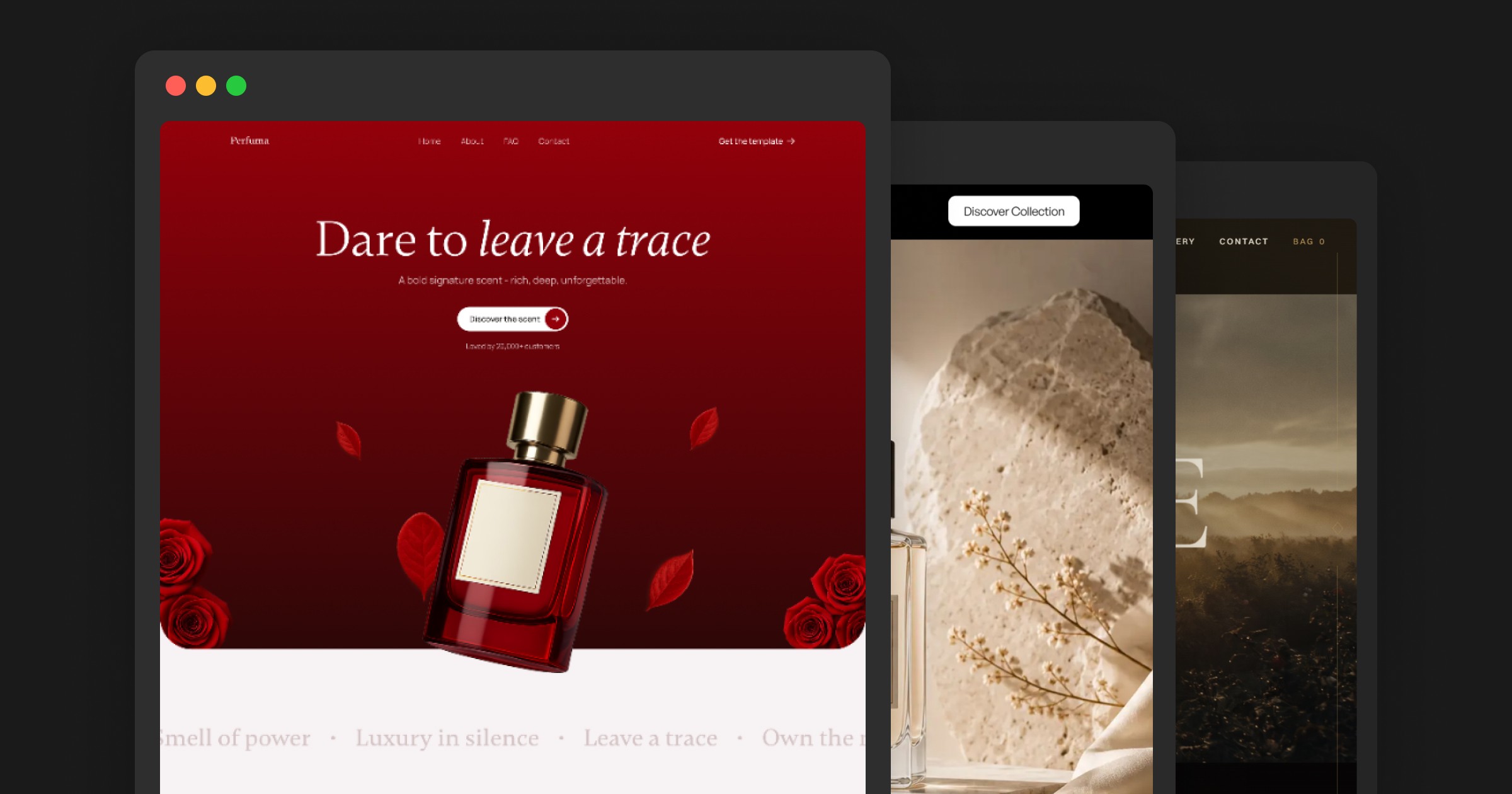1512x794 pixels.
Task: Click the red arrow circle icon
Action: [x=556, y=319]
